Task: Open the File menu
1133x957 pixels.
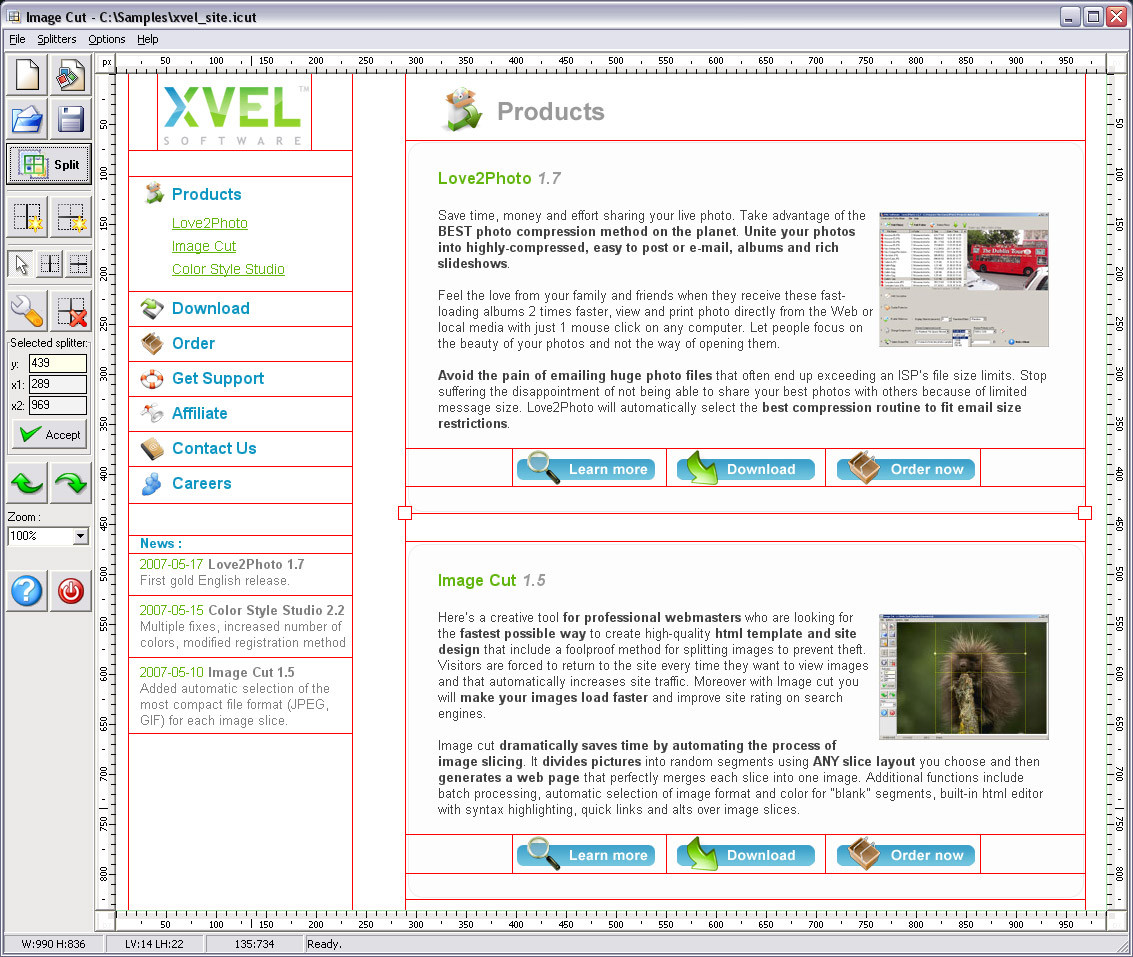Action: click(17, 39)
